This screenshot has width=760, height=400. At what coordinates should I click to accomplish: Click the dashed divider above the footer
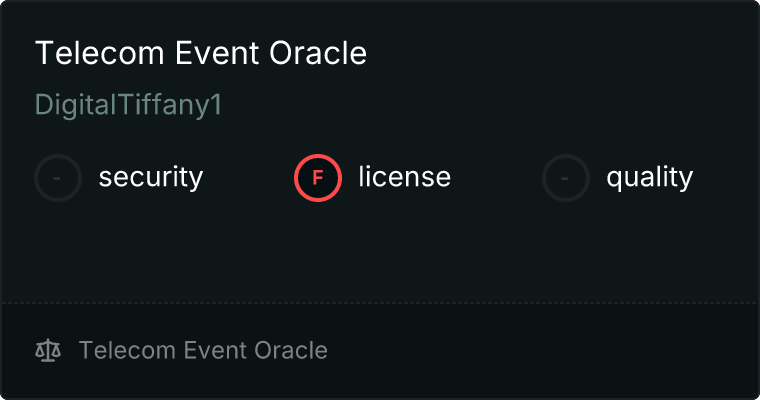(380, 302)
